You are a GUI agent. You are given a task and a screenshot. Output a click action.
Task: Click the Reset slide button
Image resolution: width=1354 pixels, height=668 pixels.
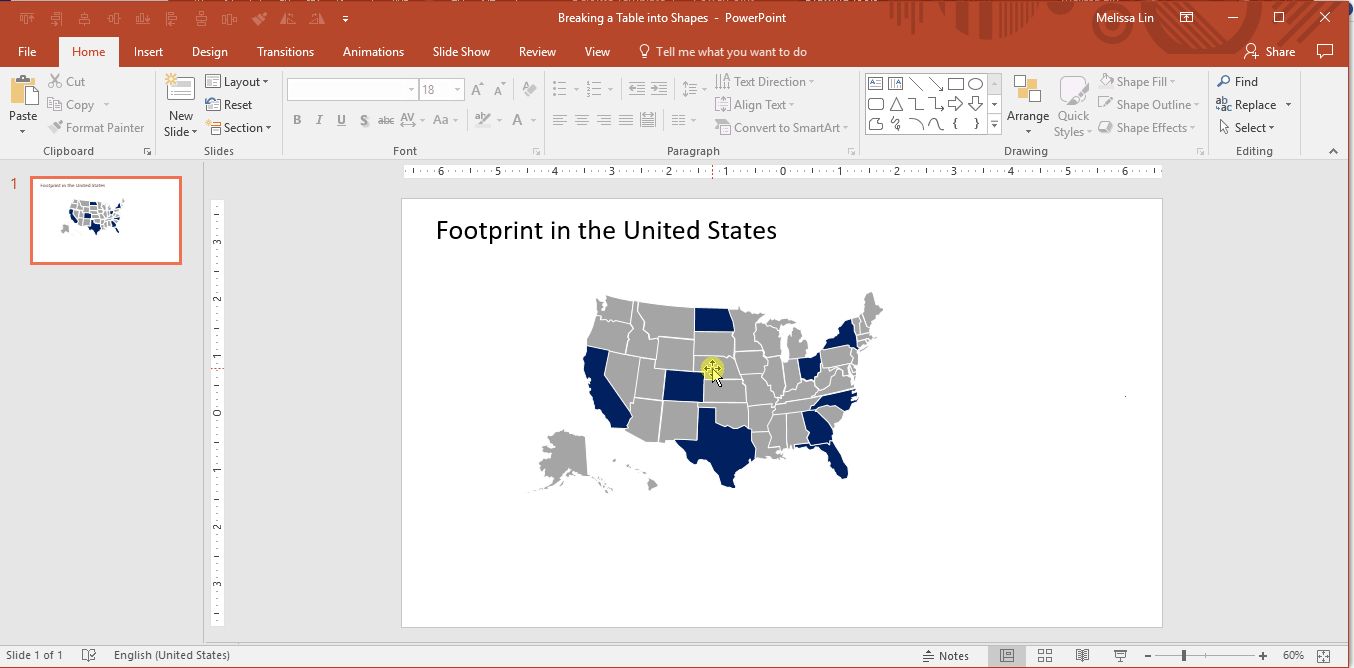point(229,105)
